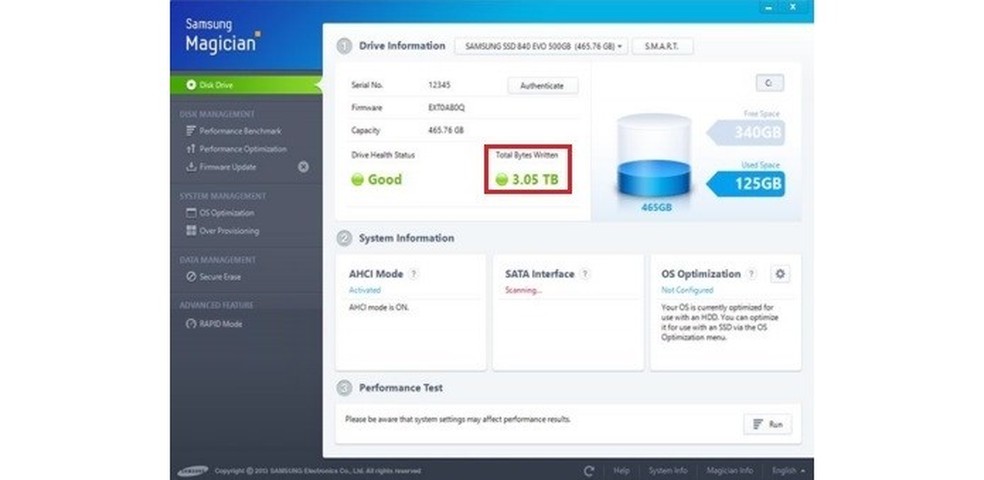Run the performance test

(x=767, y=424)
